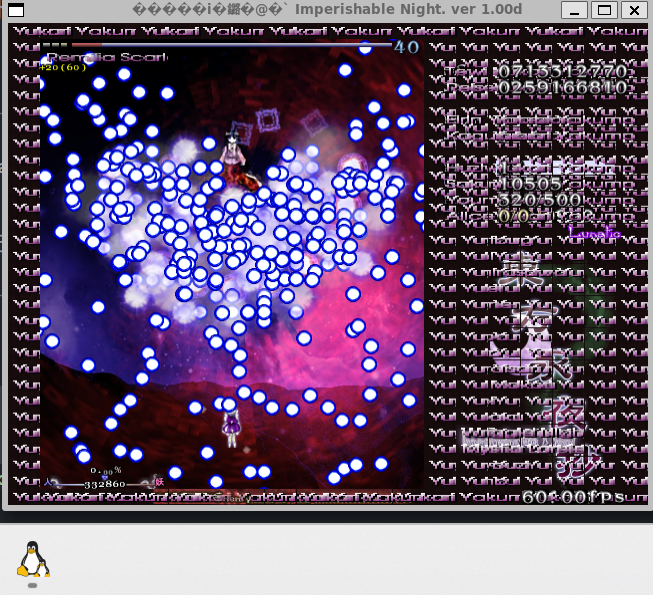Viewport: 653px width, 595px height.
Task: Click the point item count '320/500'
Action: (539, 200)
